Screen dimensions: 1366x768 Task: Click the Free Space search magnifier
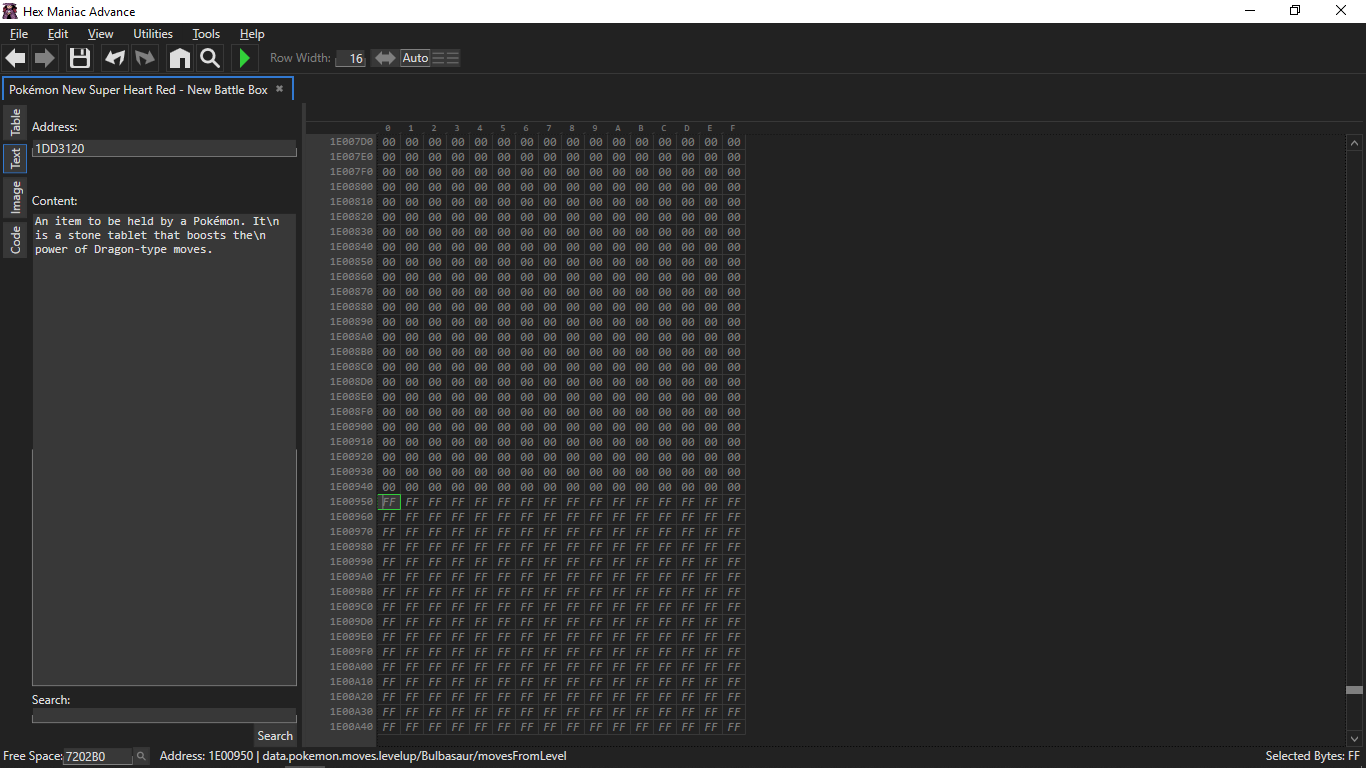coord(141,756)
